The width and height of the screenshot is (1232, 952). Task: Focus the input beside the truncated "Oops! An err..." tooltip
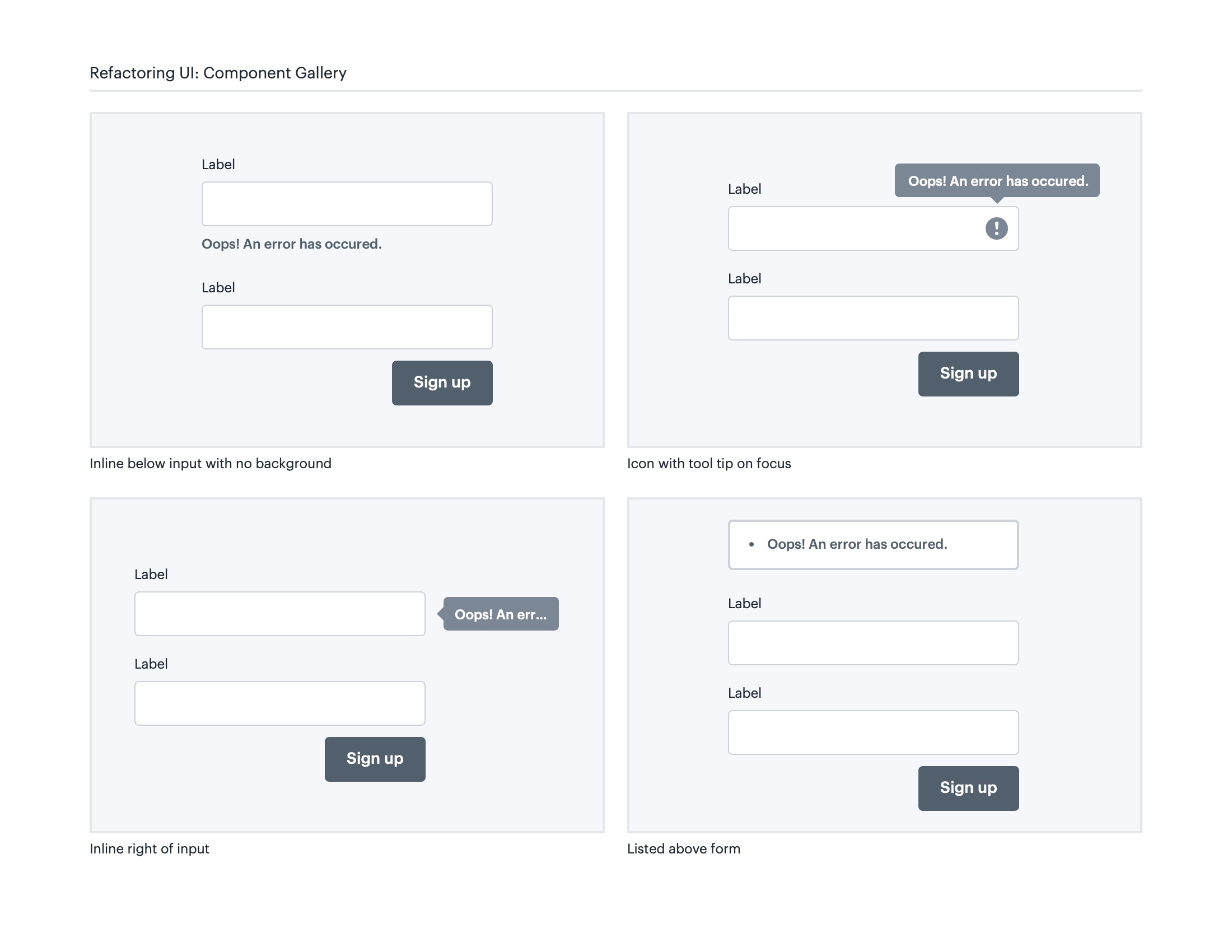[279, 613]
